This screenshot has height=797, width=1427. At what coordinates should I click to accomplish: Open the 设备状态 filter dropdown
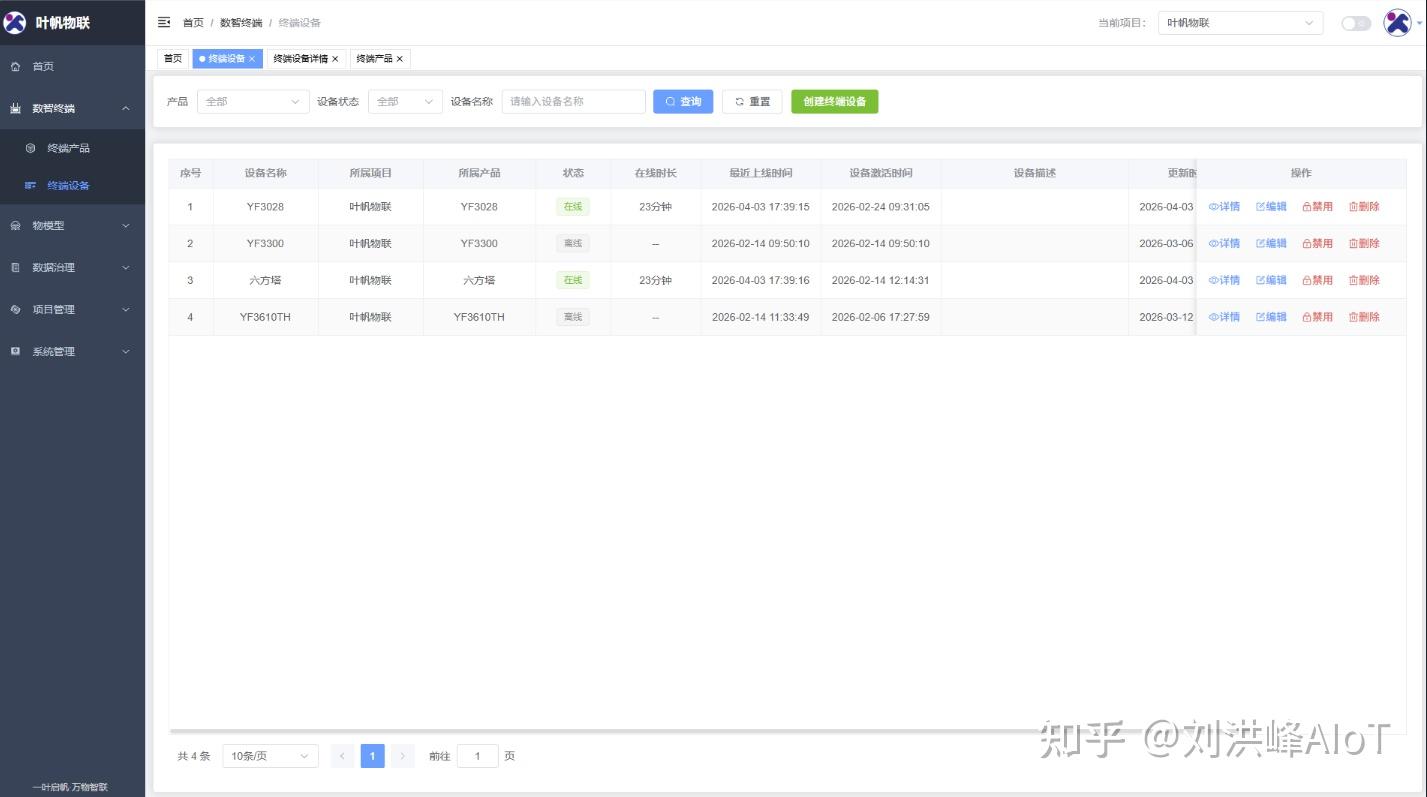pos(405,101)
